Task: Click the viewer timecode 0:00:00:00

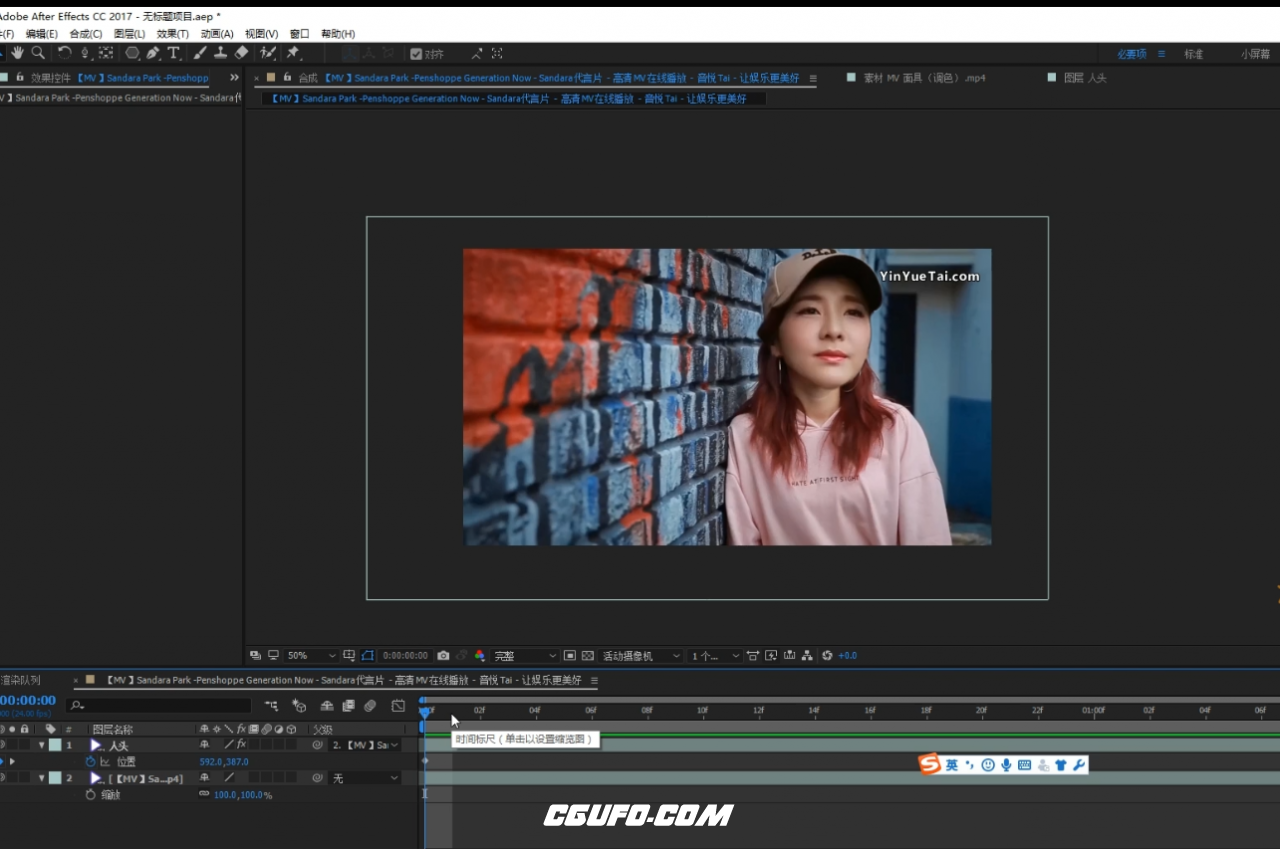Action: coord(405,656)
